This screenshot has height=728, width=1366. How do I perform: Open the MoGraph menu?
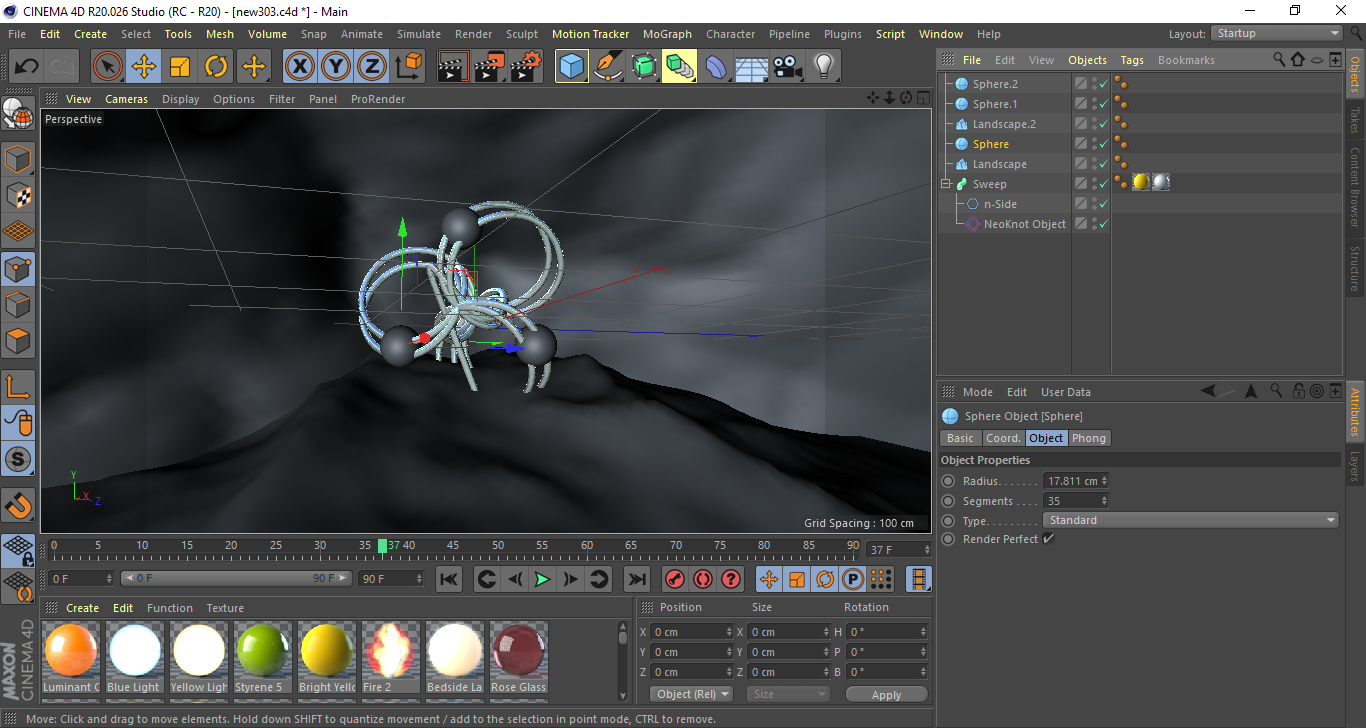click(x=667, y=34)
